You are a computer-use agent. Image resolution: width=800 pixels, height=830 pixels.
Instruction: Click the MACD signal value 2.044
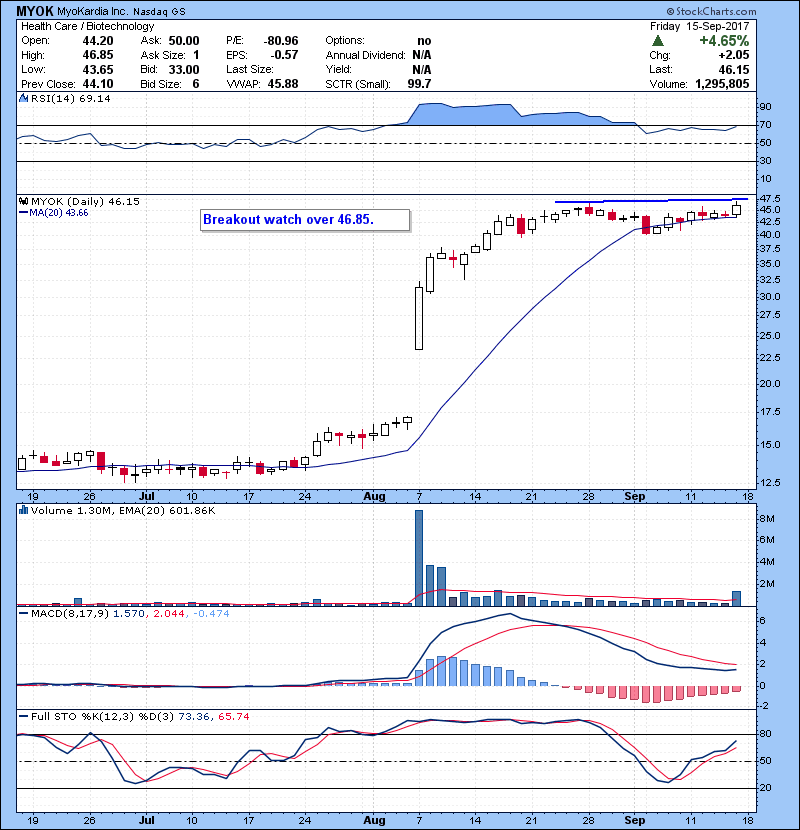(x=169, y=614)
